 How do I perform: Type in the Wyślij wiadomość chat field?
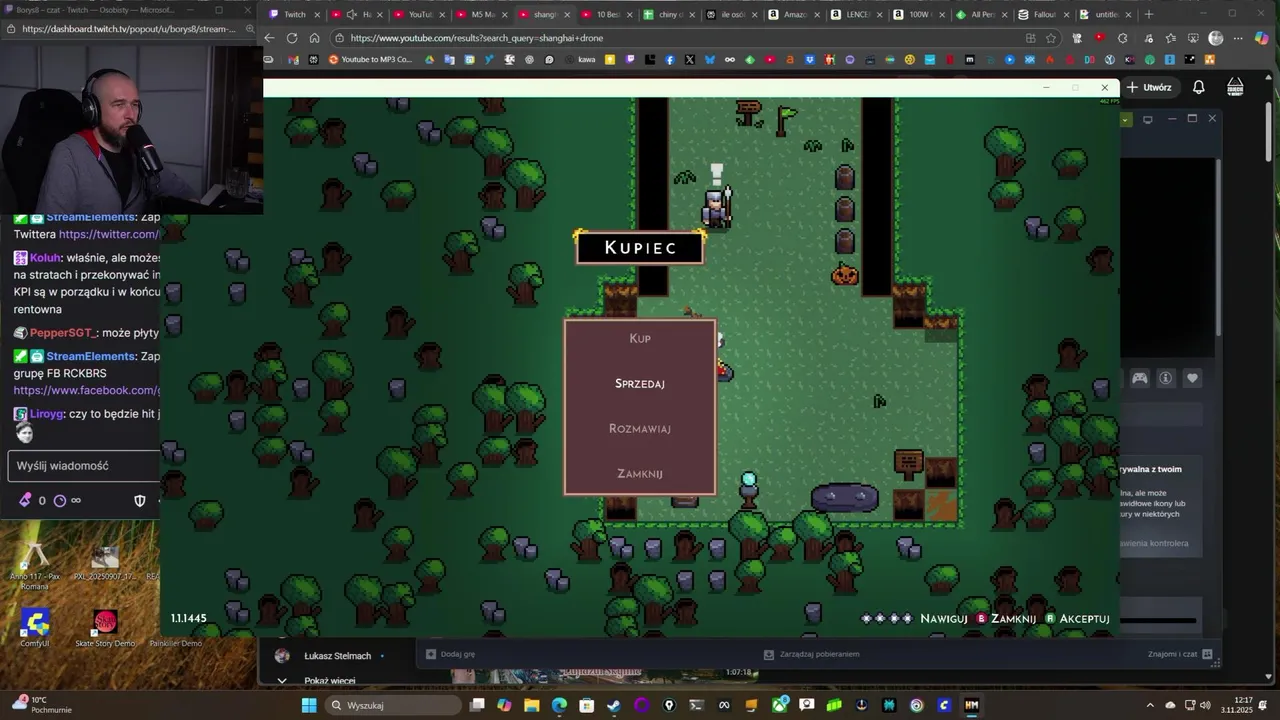[85, 466]
